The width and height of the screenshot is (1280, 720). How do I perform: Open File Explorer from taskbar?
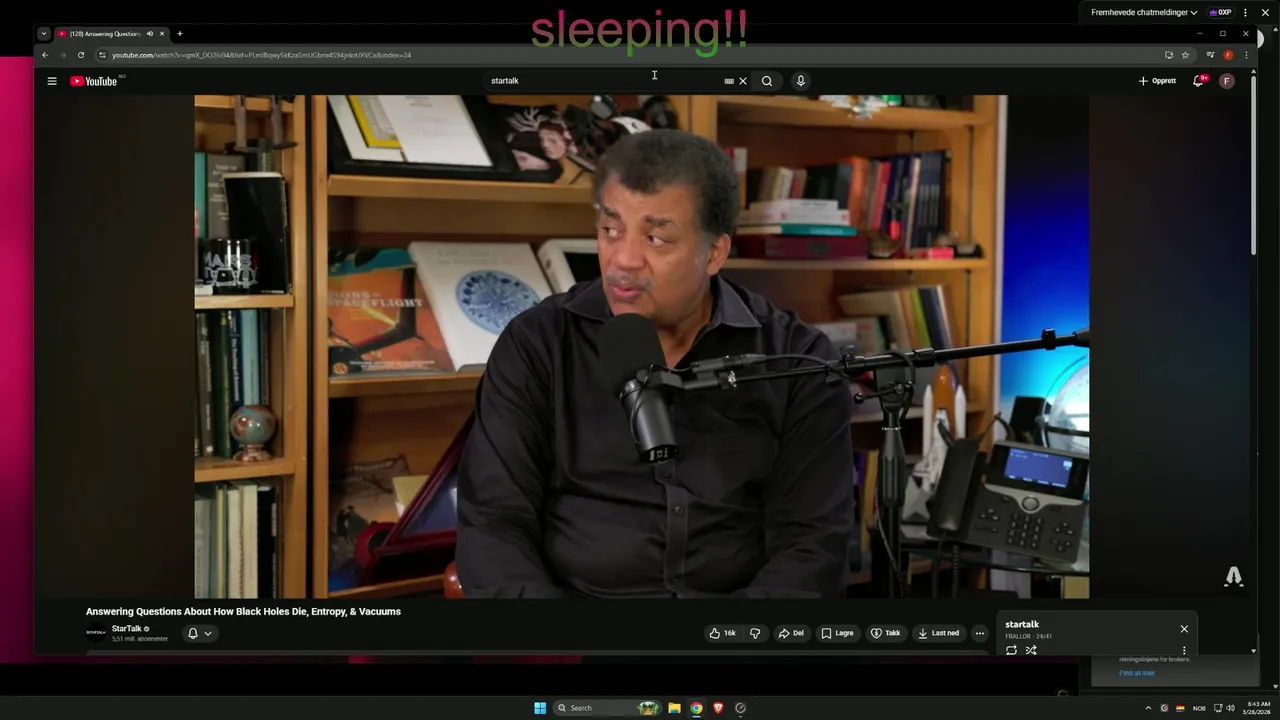tap(675, 708)
